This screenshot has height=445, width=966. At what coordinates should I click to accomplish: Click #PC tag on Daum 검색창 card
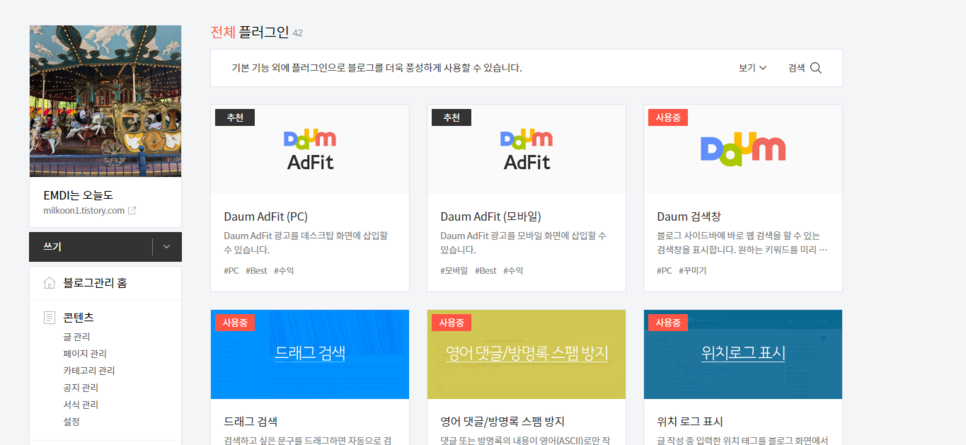(x=665, y=271)
